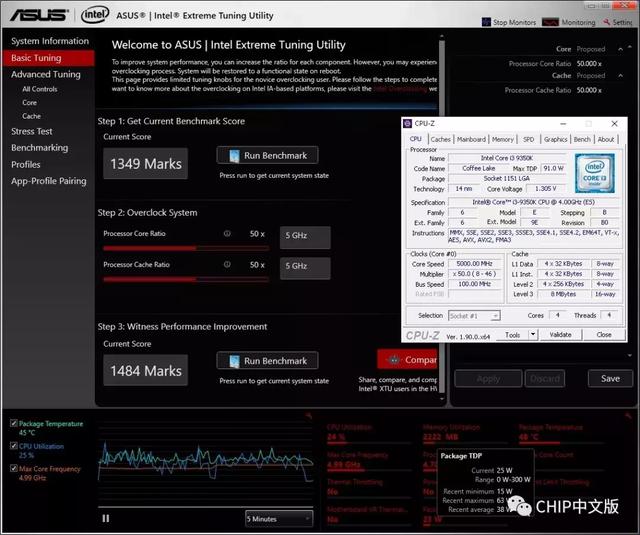Viewport: 640px width, 535px height.
Task: Click the proposed Processor Core Ratio 50.000 x
Action: pos(589,64)
